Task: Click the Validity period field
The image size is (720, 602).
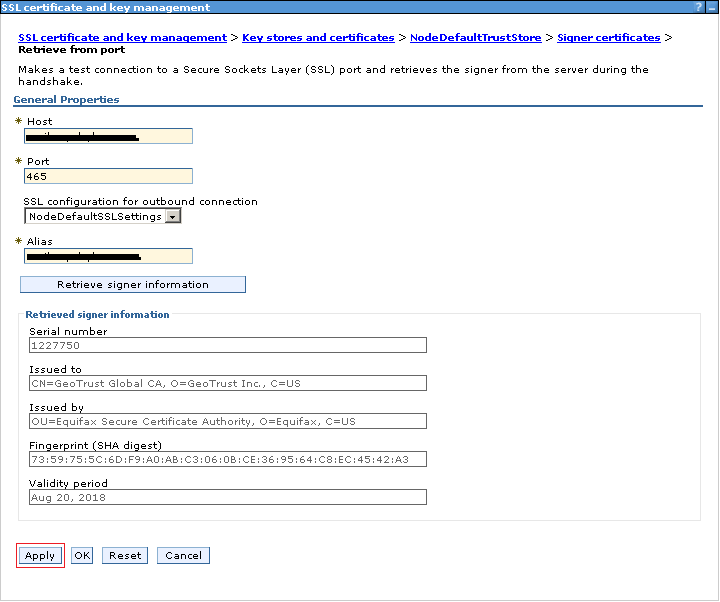Action: [x=227, y=497]
